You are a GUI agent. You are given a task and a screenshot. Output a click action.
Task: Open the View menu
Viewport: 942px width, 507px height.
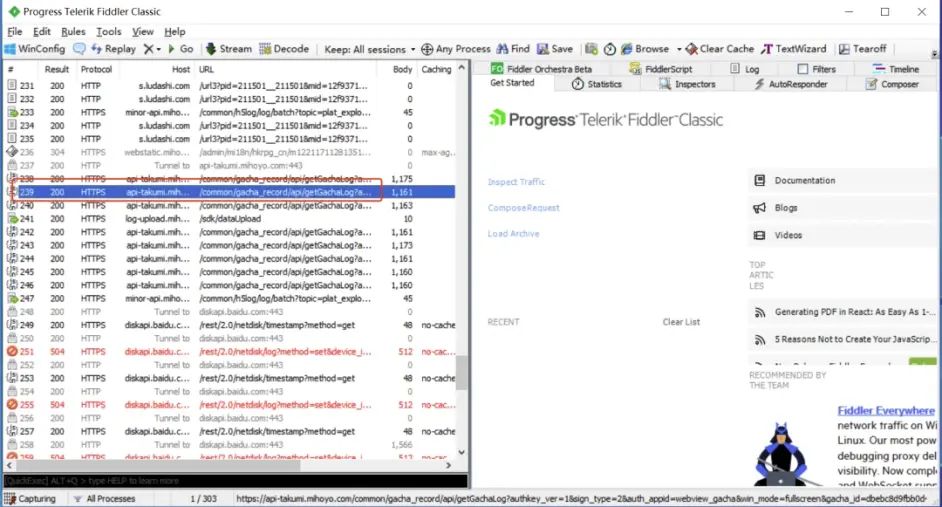[x=143, y=31]
